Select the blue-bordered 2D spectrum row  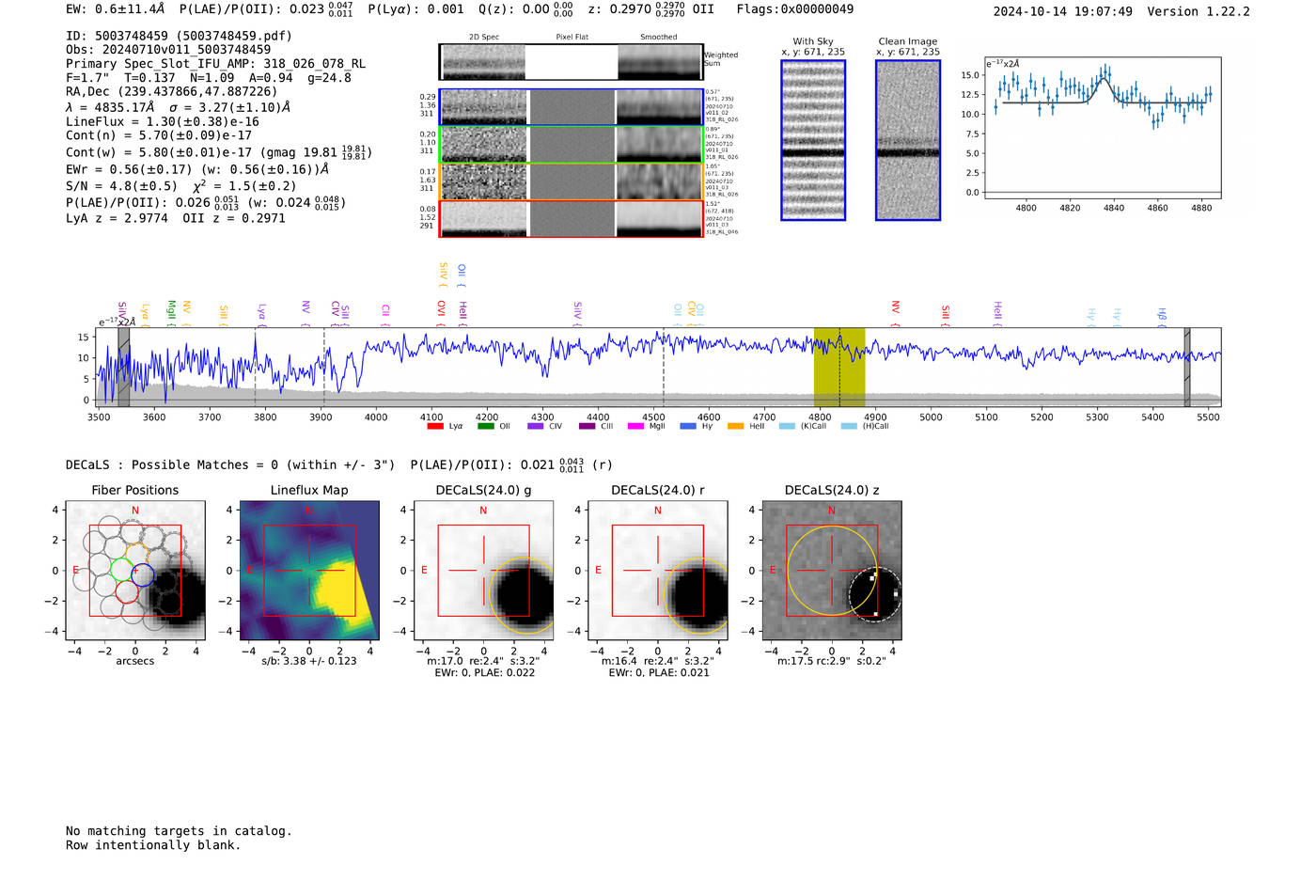[571, 107]
